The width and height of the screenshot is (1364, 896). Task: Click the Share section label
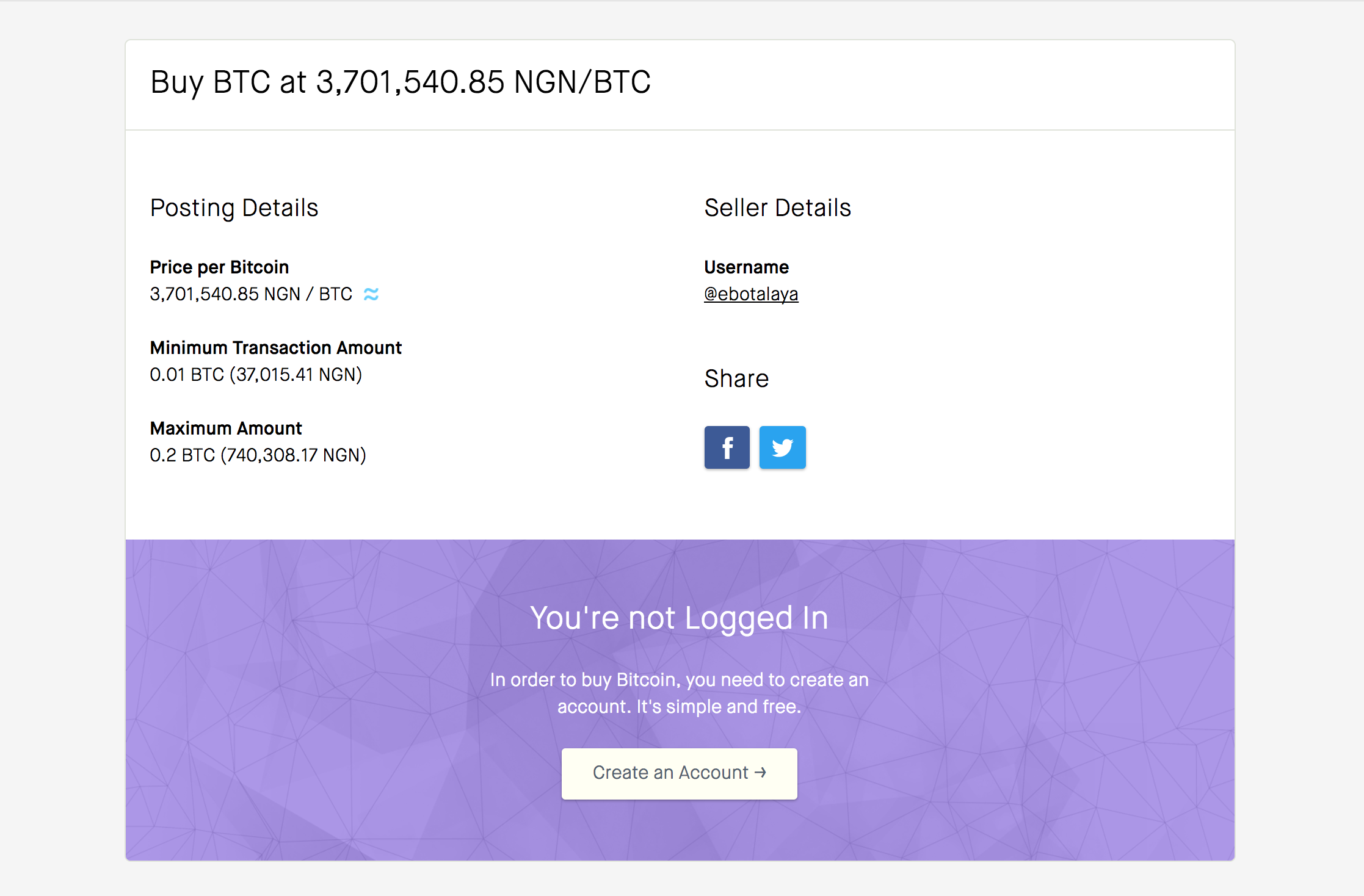tap(736, 378)
